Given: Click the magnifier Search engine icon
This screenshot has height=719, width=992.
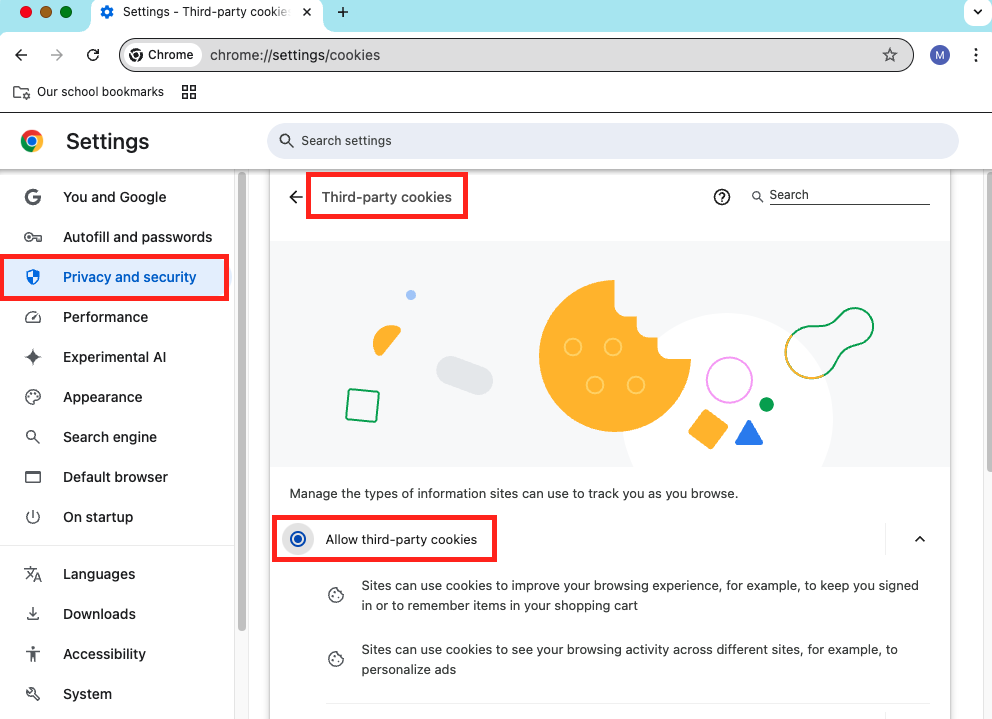Looking at the screenshot, I should (x=33, y=437).
